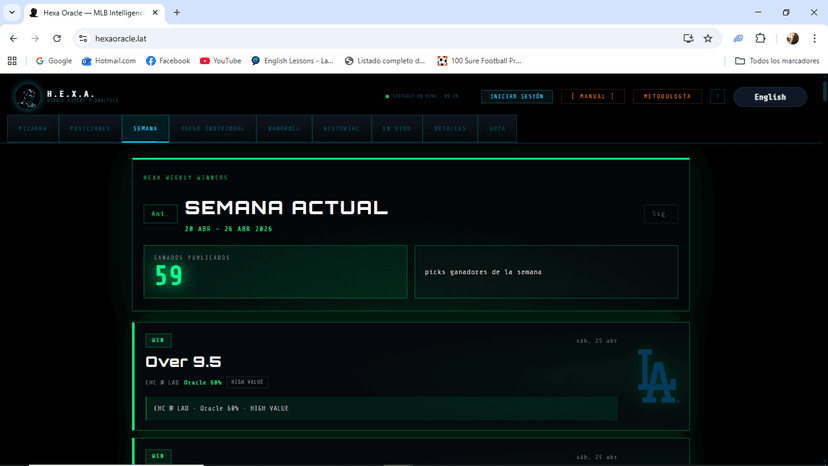Click the CHC @ LAD Oracle 60% detail bar

pyautogui.click(x=382, y=408)
